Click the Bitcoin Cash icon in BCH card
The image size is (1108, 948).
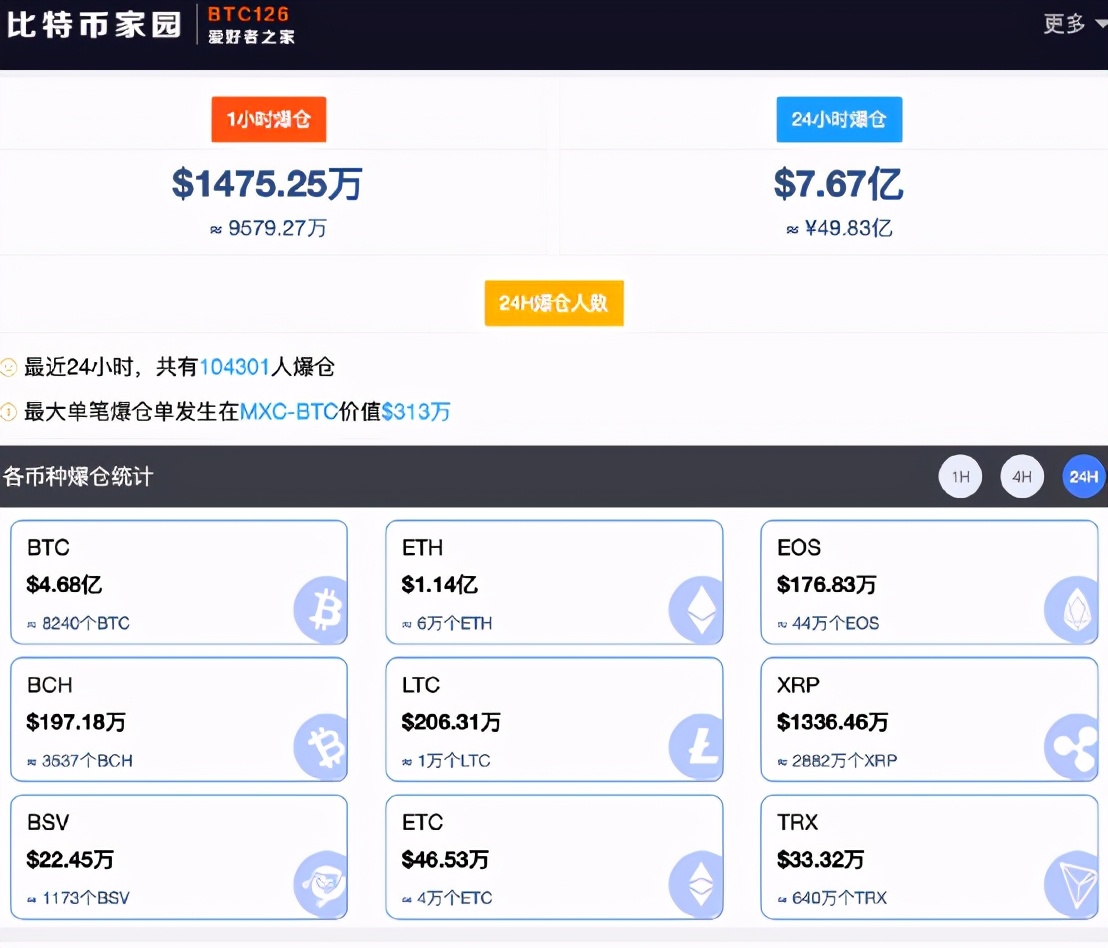[x=321, y=747]
